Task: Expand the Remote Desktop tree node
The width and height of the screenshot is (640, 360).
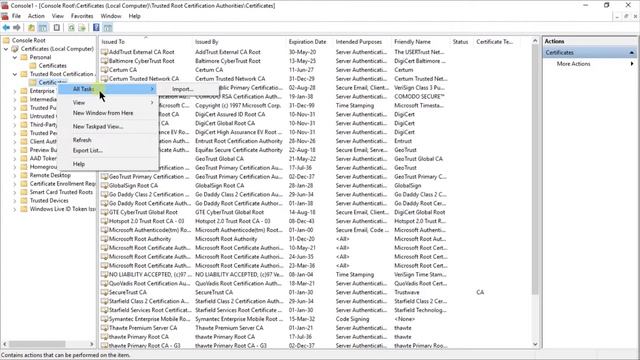Action: 15,175
